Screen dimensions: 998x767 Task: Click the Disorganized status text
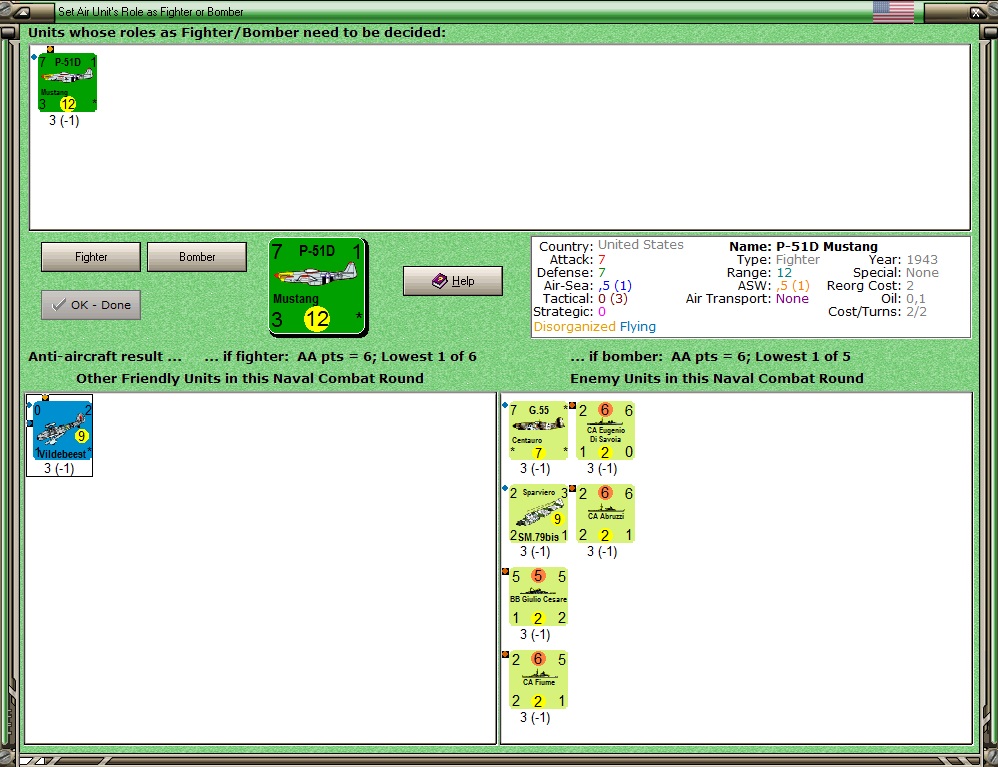pos(574,327)
